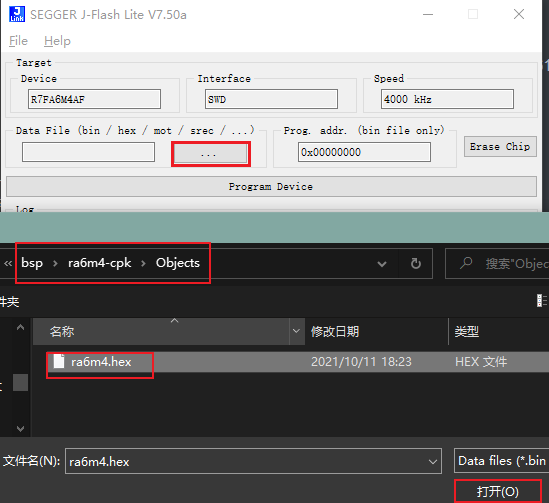The width and height of the screenshot is (549, 503).
Task: Click the Erase Chip button
Action: 500,146
